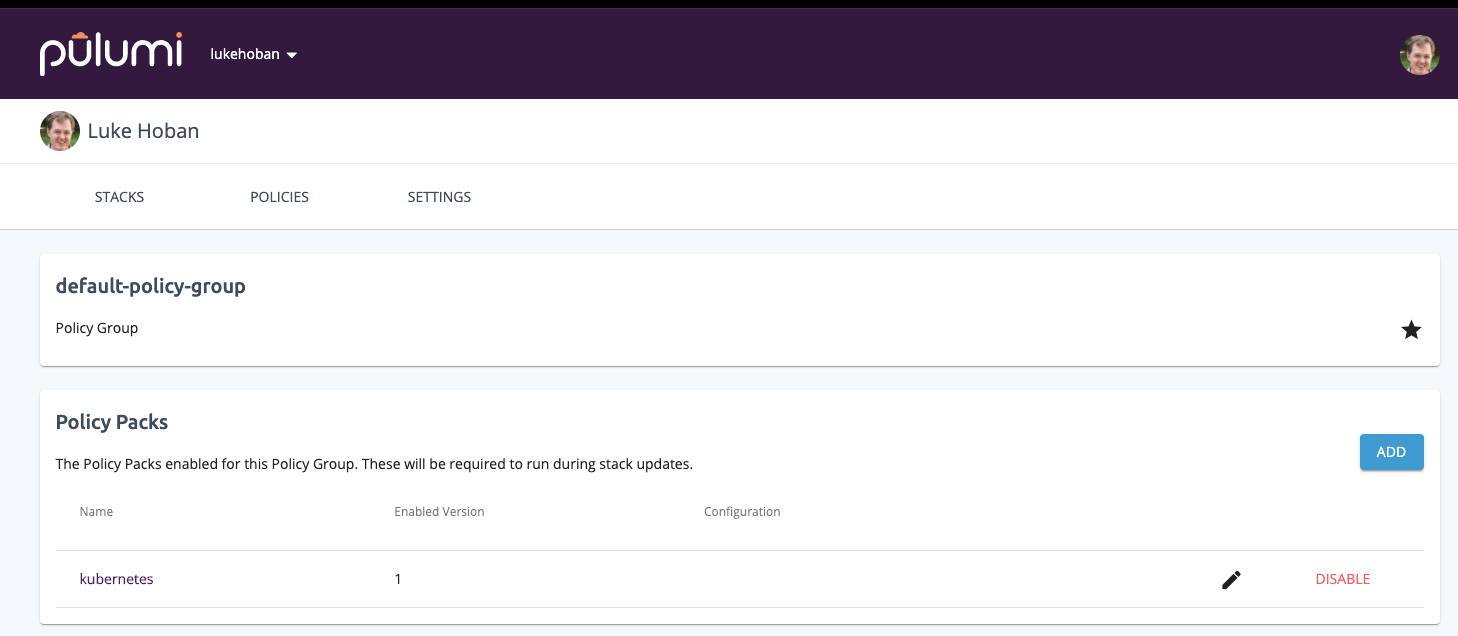
Task: Open the lukehoban organization dropdown
Action: click(254, 54)
